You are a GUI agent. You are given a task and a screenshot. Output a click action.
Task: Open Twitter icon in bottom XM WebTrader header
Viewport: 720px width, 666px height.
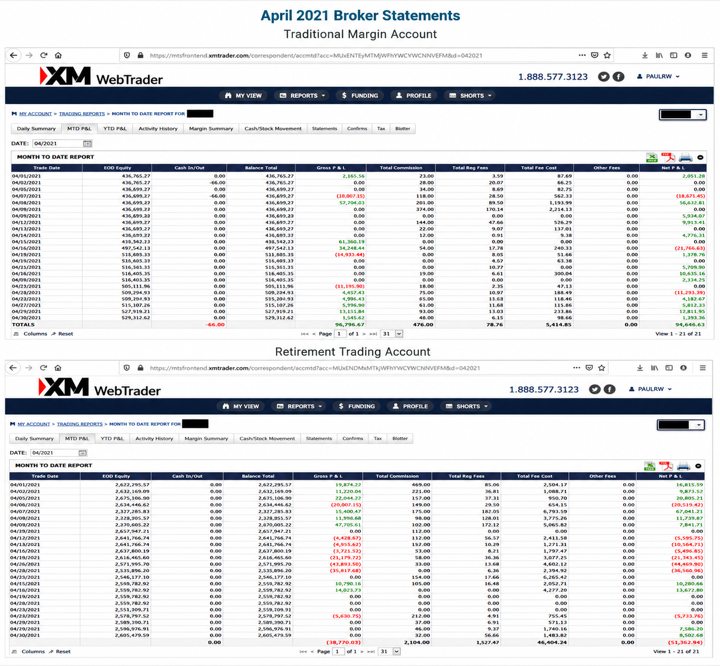pyautogui.click(x=595, y=389)
